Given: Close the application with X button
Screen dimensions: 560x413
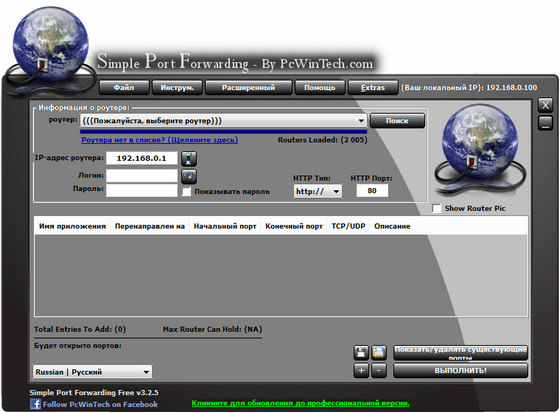Looking at the screenshot, I should coord(545,105).
